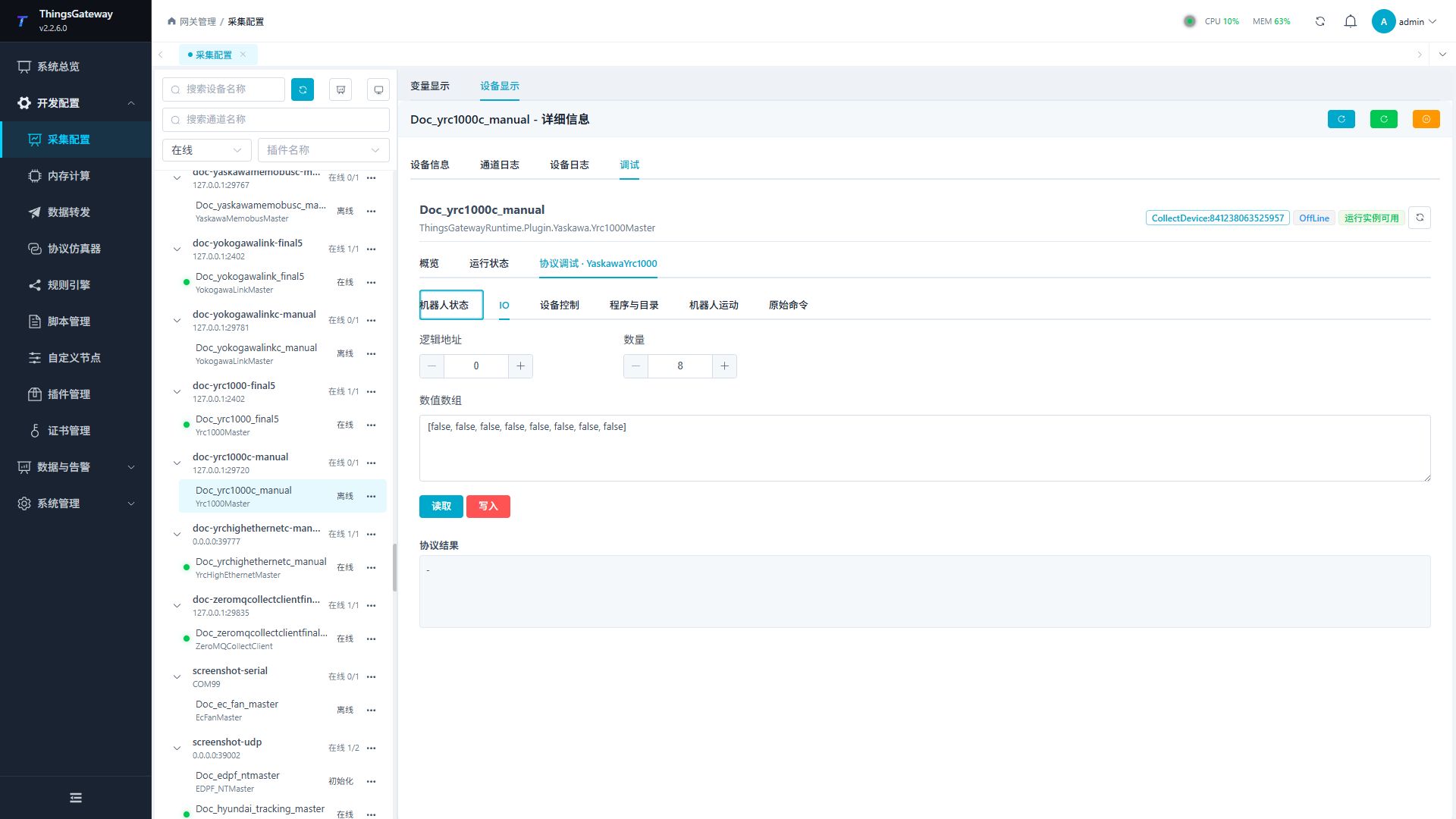Increase the 数量 value with plus
The image size is (1456, 819).
tap(724, 366)
